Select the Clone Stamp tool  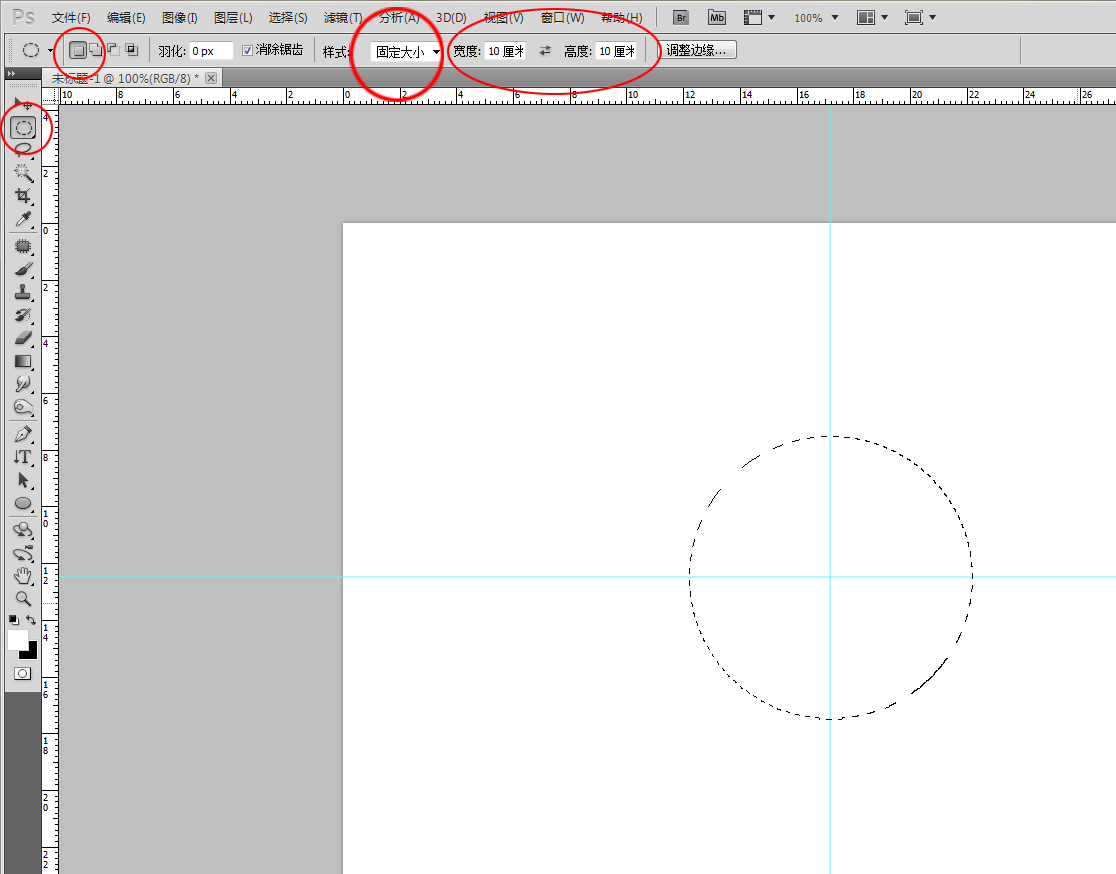pyautogui.click(x=23, y=293)
